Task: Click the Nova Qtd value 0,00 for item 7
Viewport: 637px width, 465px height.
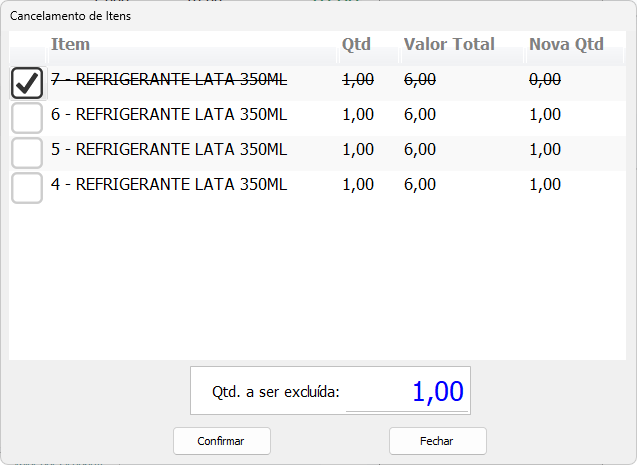Action: click(x=545, y=80)
